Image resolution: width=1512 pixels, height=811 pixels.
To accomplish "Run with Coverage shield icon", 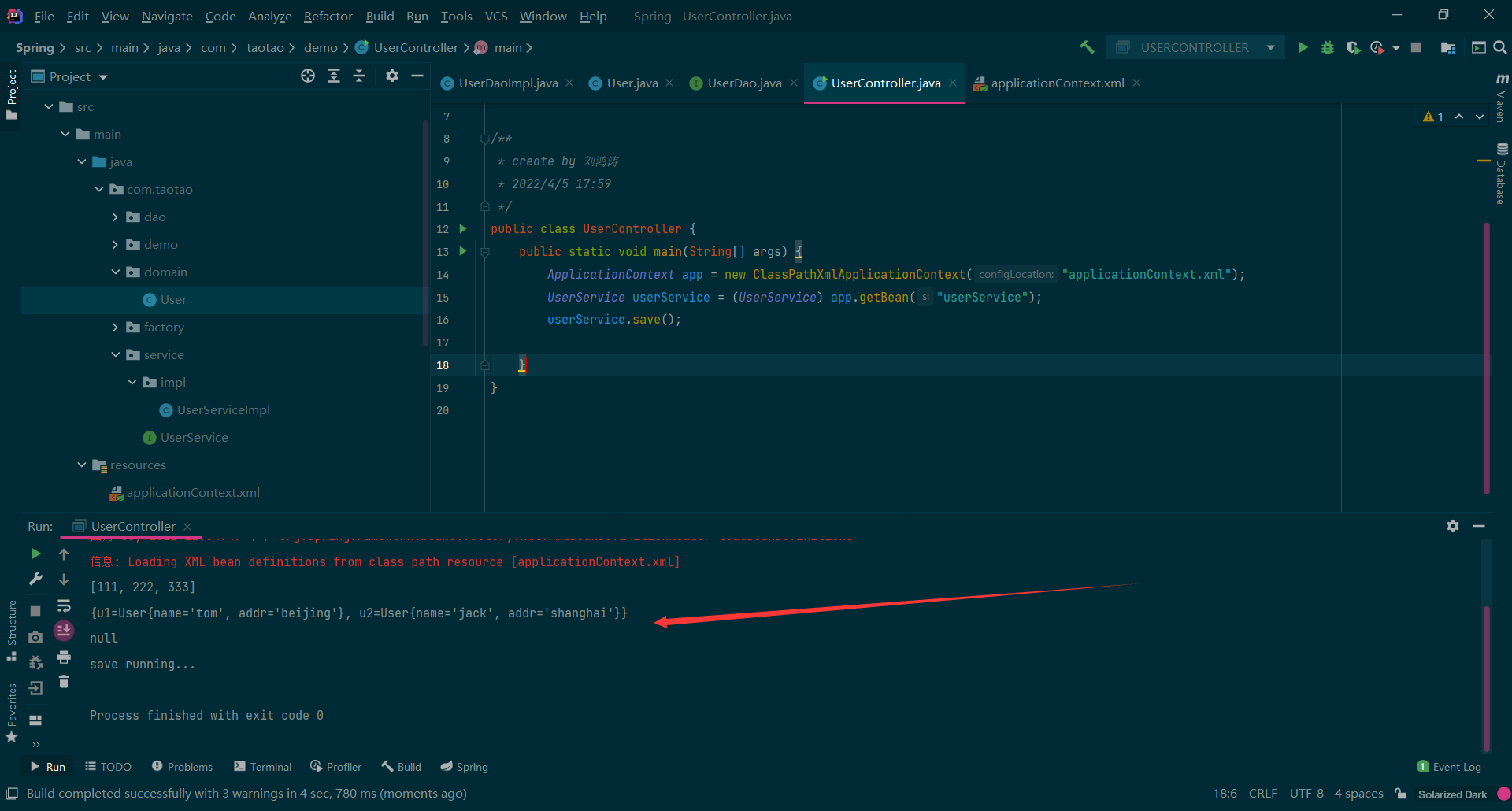I will click(1353, 47).
